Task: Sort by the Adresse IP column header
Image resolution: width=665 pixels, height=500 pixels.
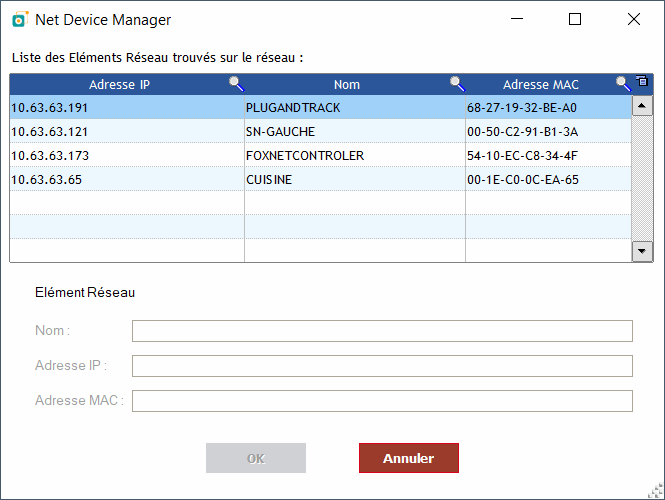Action: pos(120,84)
